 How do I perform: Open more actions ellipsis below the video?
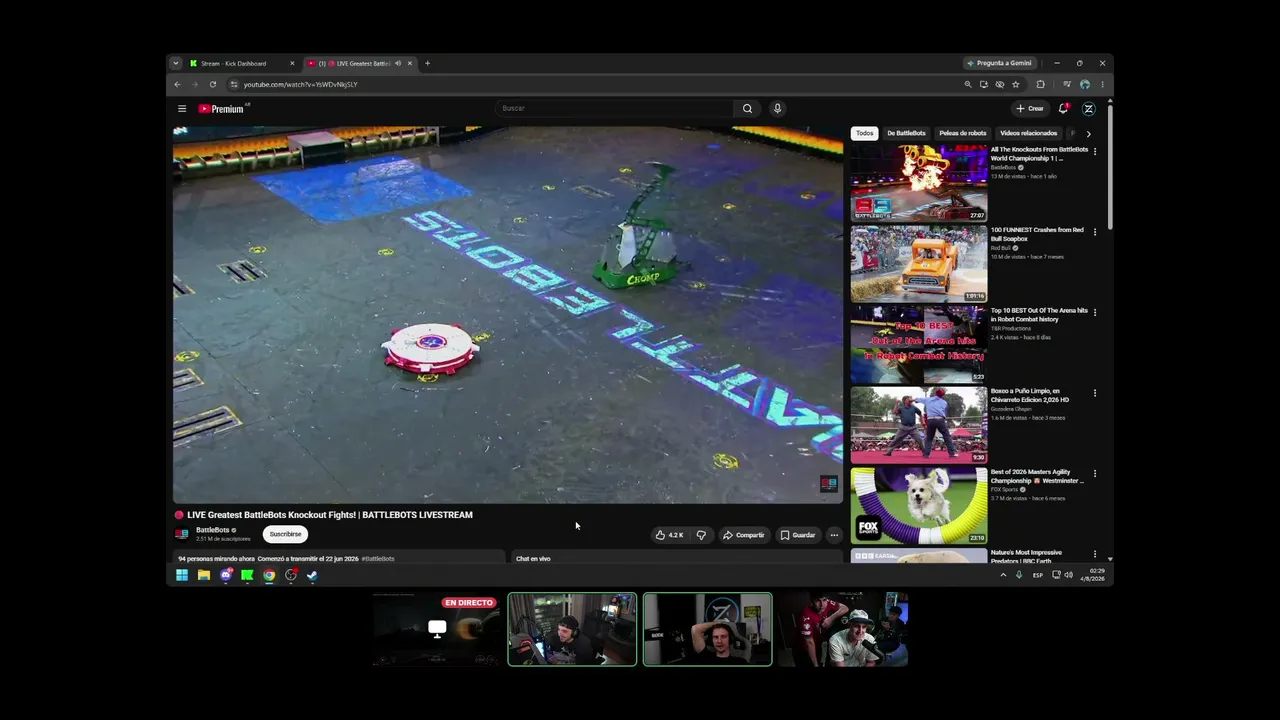(x=834, y=535)
